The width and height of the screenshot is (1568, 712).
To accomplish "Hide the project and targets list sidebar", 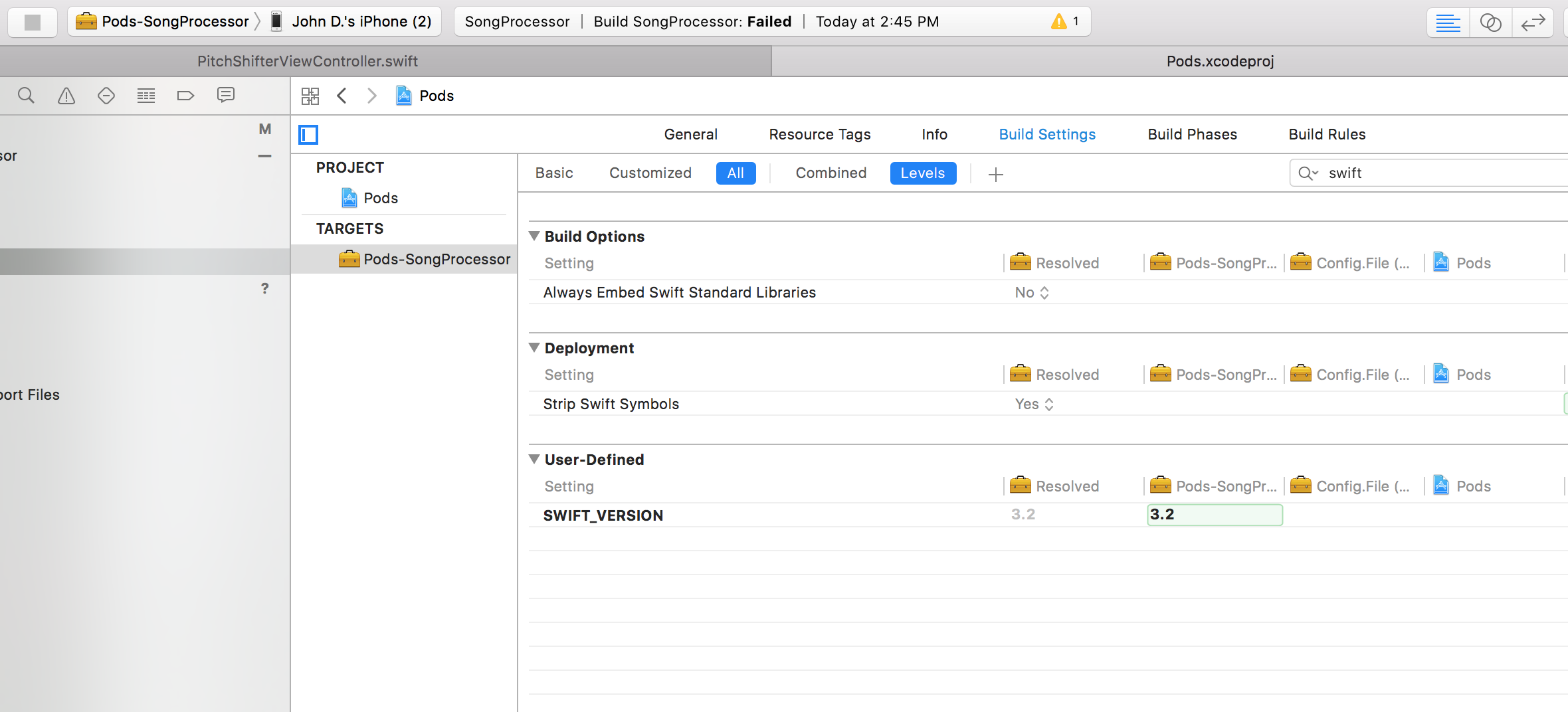I will pyautogui.click(x=308, y=135).
